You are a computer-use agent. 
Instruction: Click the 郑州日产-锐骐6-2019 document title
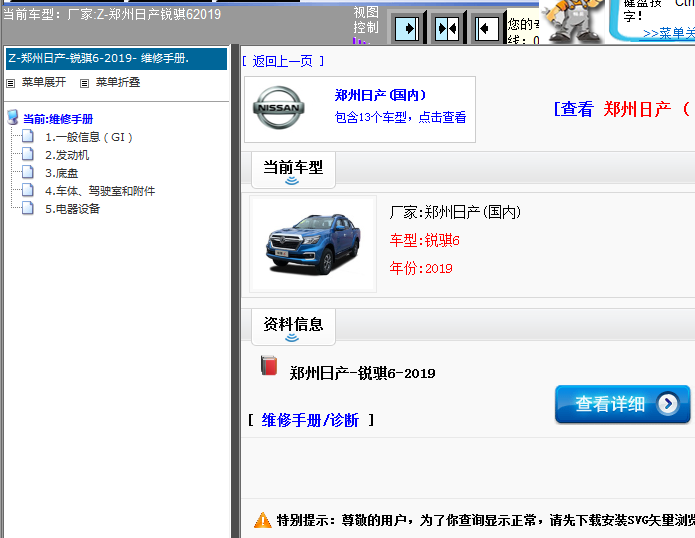click(362, 373)
